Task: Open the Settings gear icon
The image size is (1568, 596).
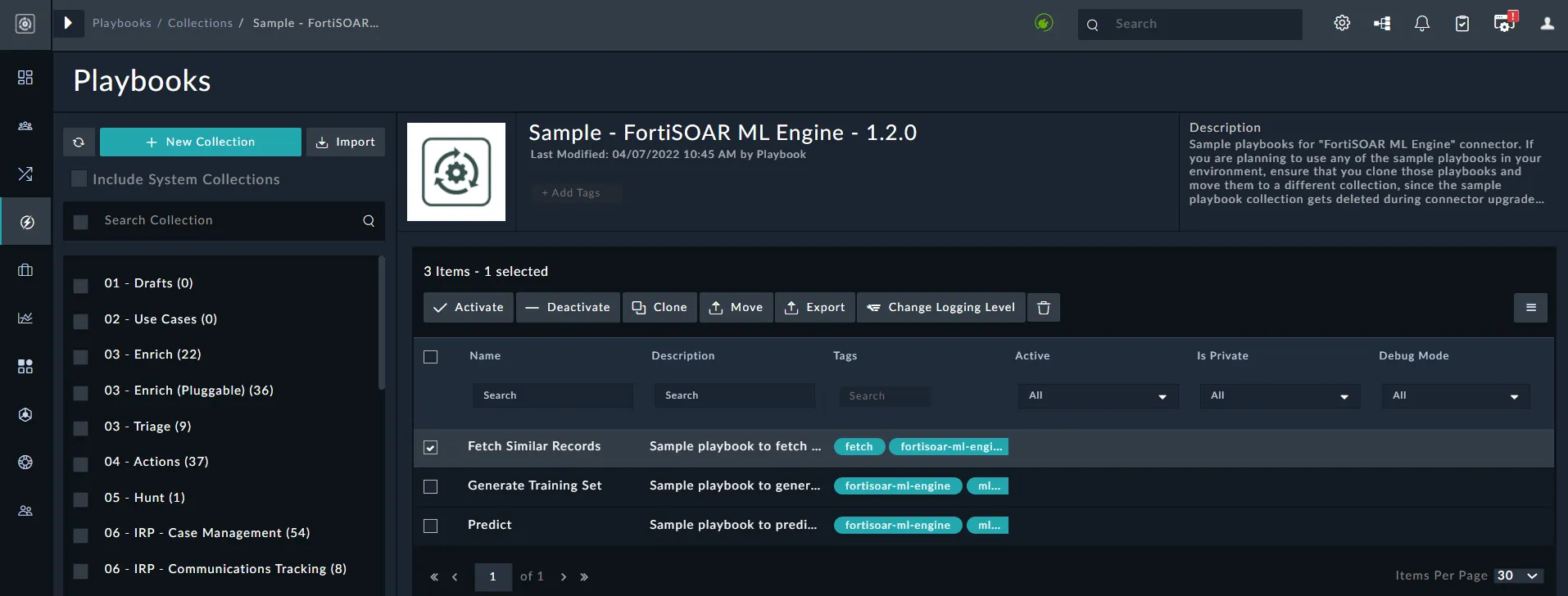Action: (1342, 23)
